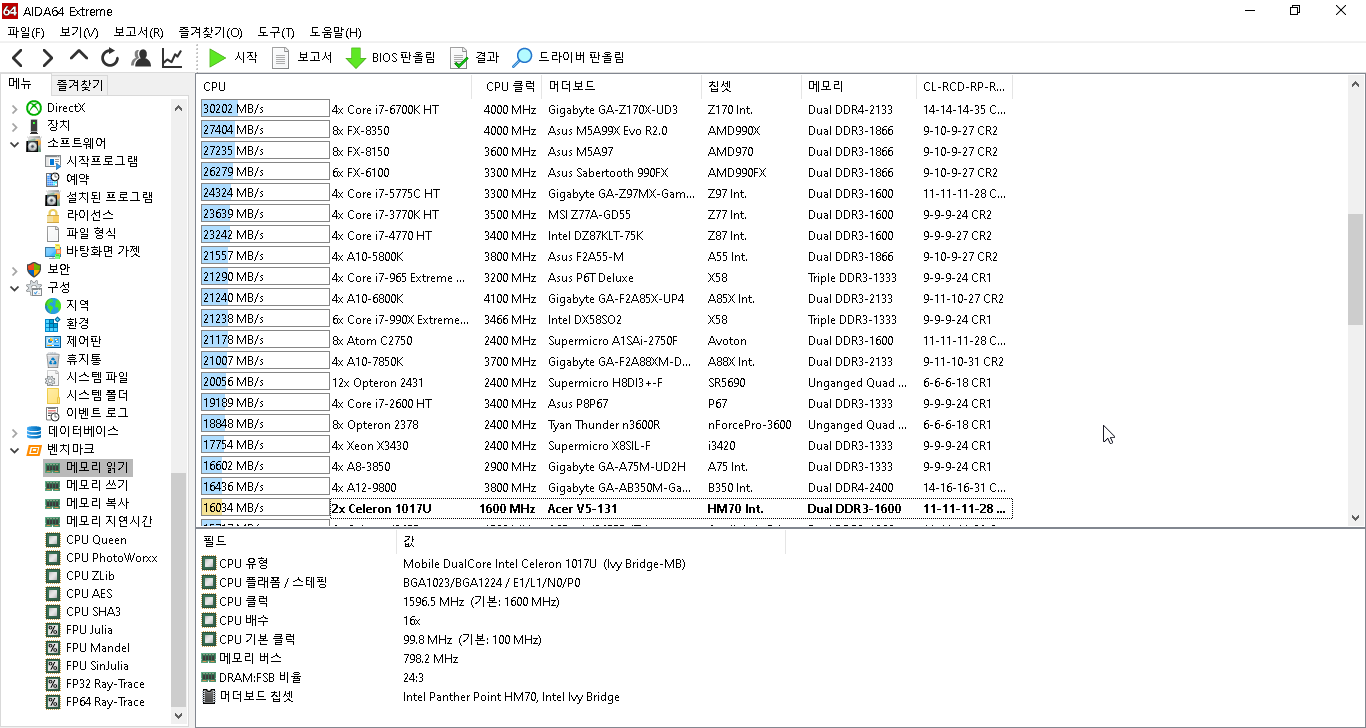Select the 휴지통 recycle bin icon

(53, 359)
